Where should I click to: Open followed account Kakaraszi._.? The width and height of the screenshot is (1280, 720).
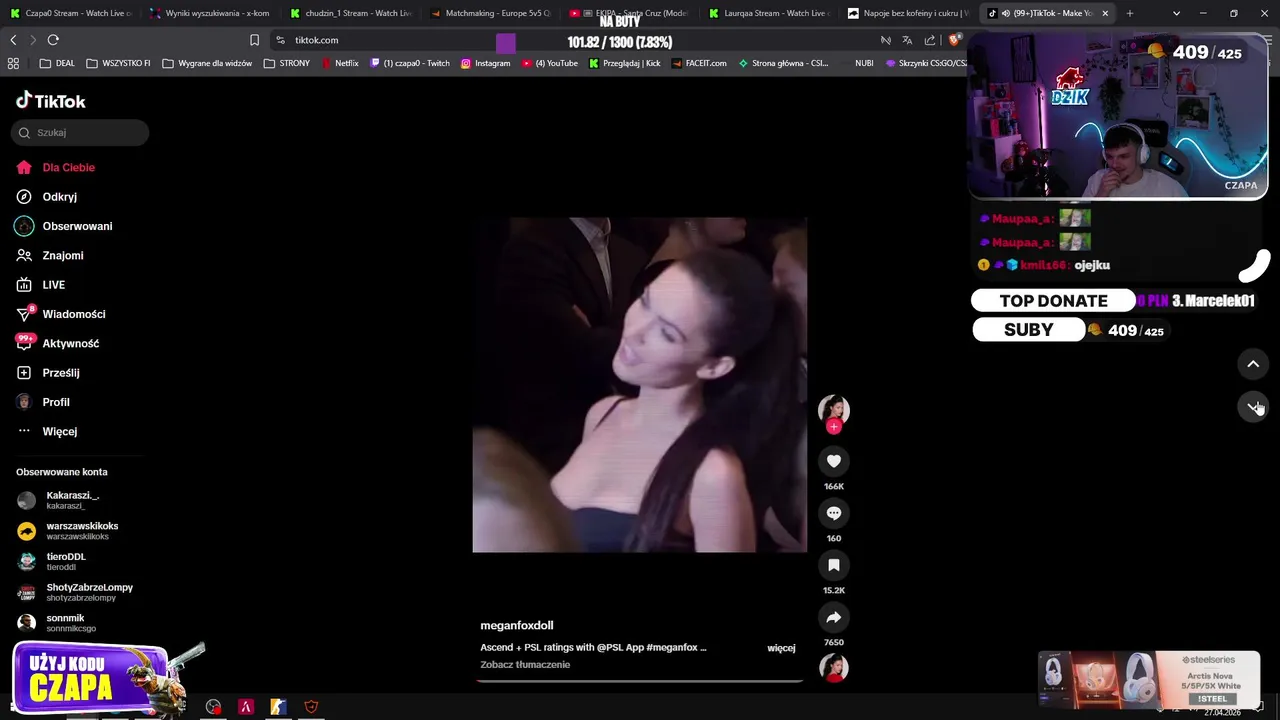(x=72, y=500)
